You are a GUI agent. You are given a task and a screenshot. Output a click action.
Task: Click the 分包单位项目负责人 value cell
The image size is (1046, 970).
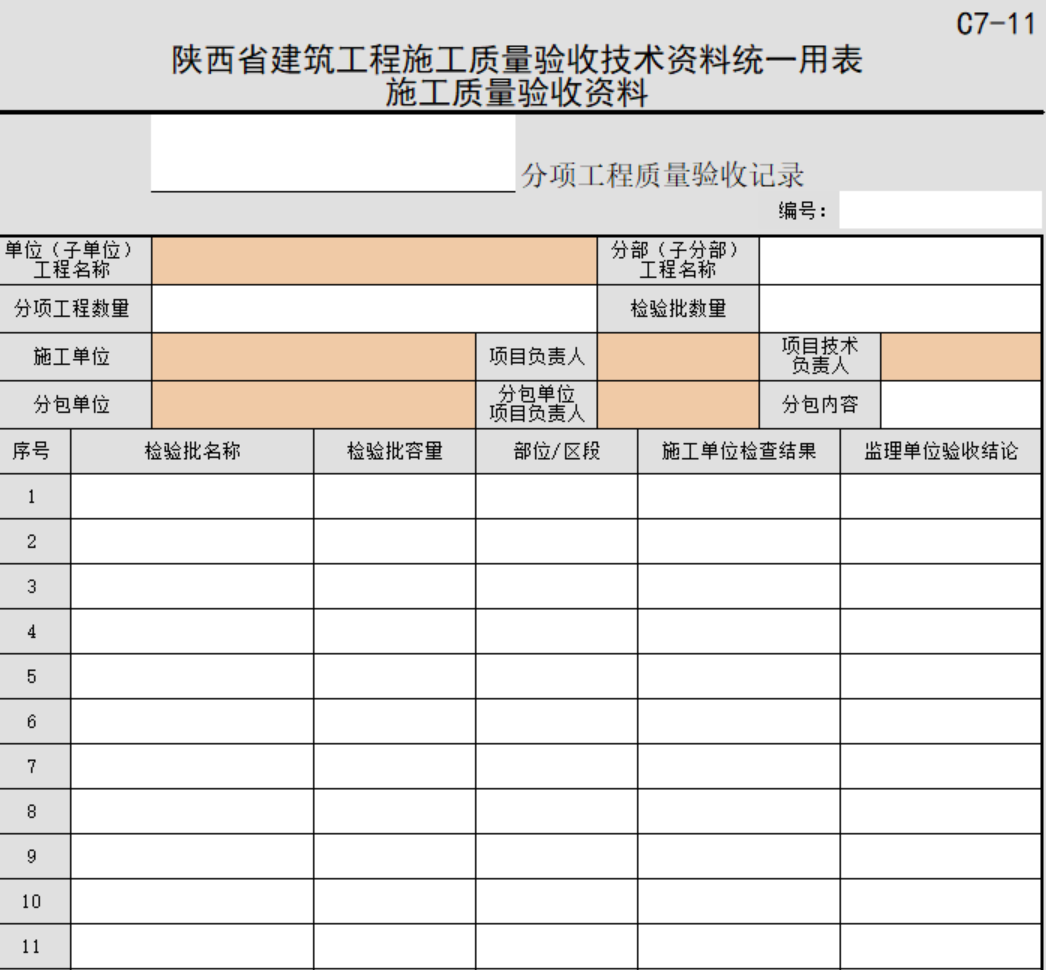(678, 405)
